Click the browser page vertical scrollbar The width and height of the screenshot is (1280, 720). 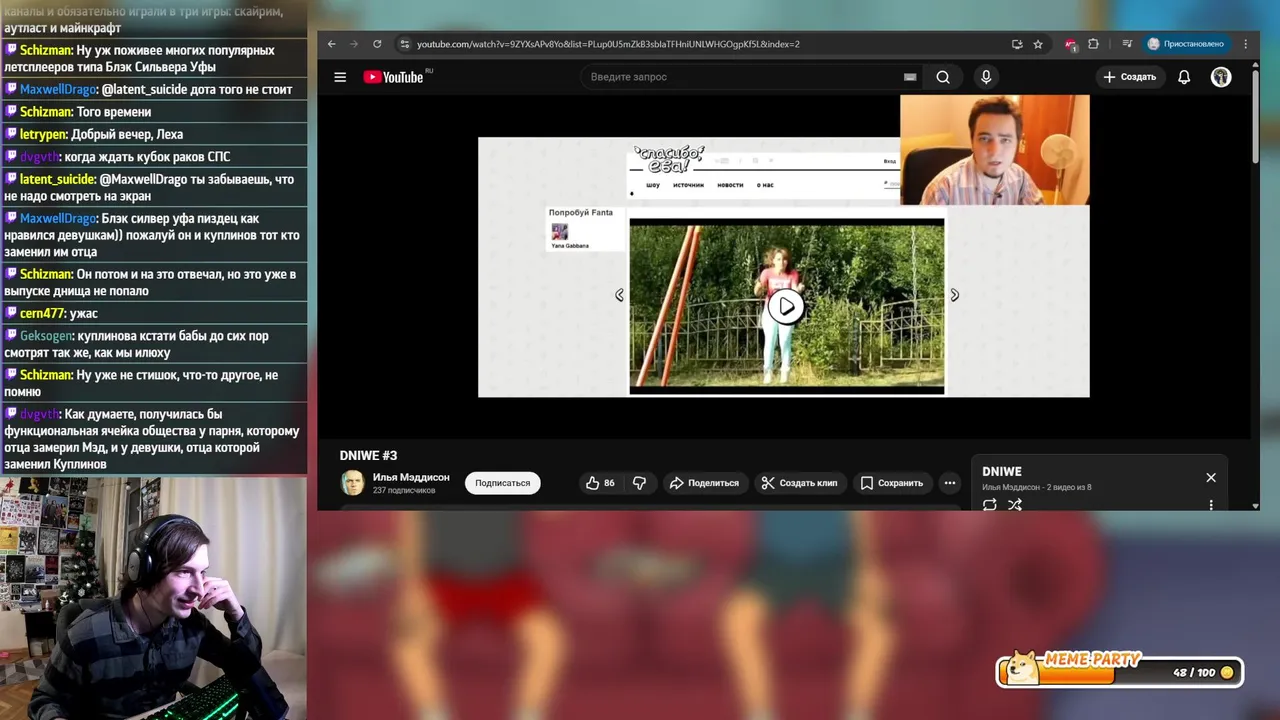(1255, 115)
